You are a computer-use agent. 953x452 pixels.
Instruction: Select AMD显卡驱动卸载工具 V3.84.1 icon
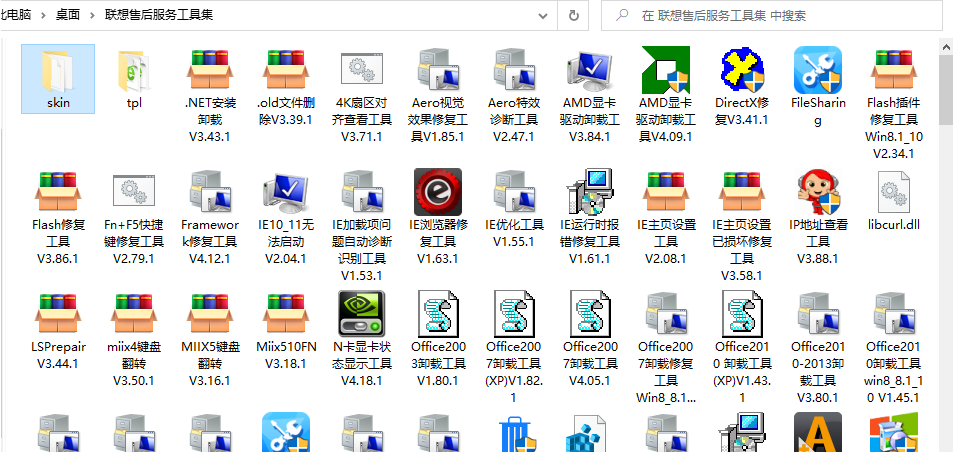point(590,70)
